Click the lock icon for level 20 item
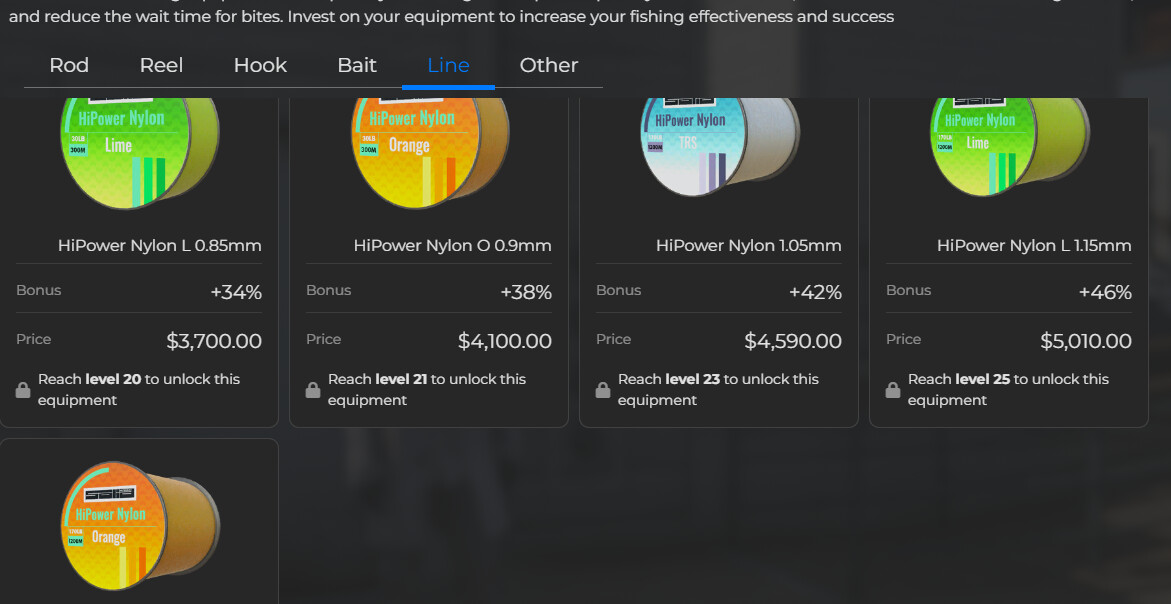 [23, 390]
